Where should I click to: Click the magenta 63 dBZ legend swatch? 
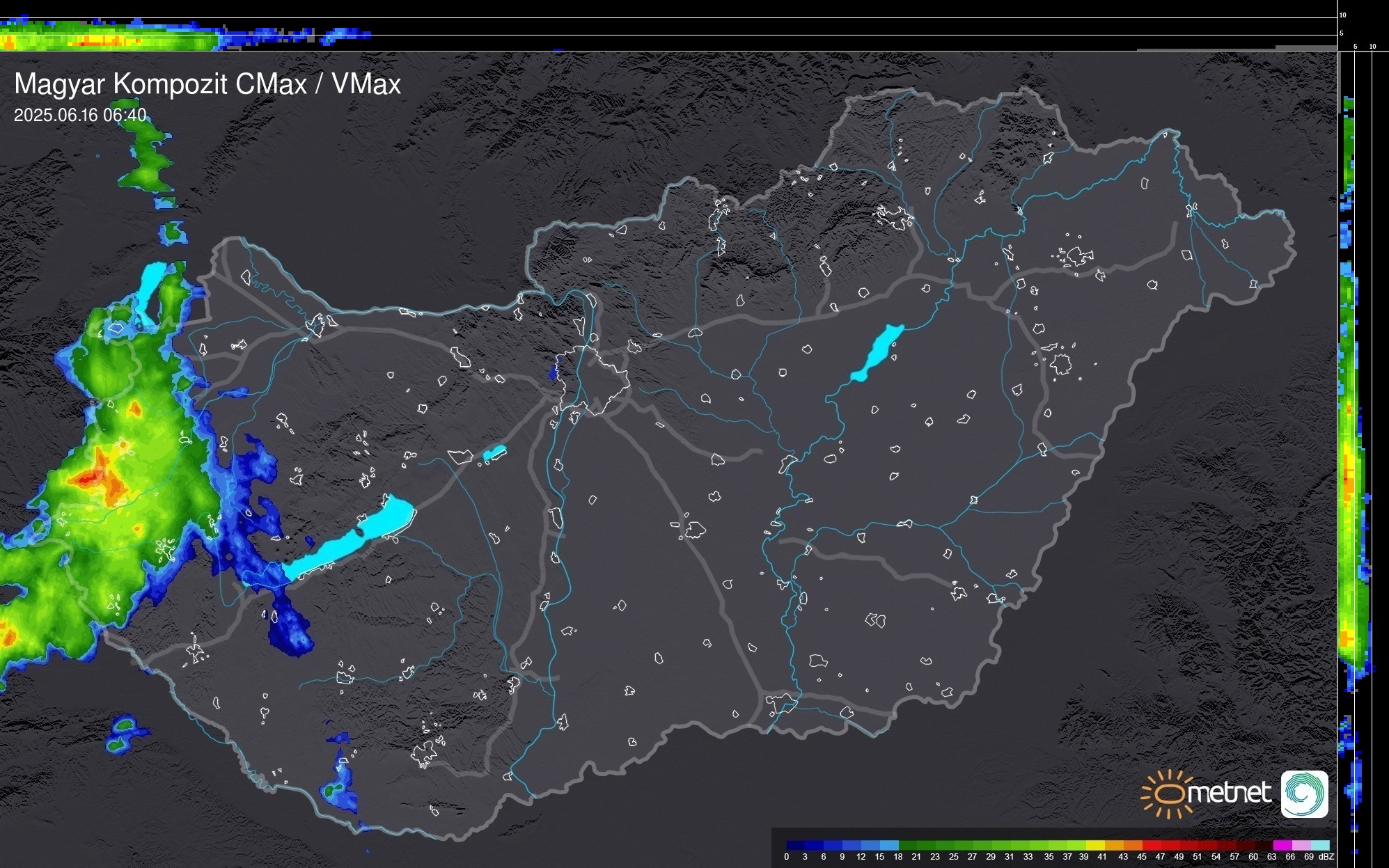(x=1281, y=845)
